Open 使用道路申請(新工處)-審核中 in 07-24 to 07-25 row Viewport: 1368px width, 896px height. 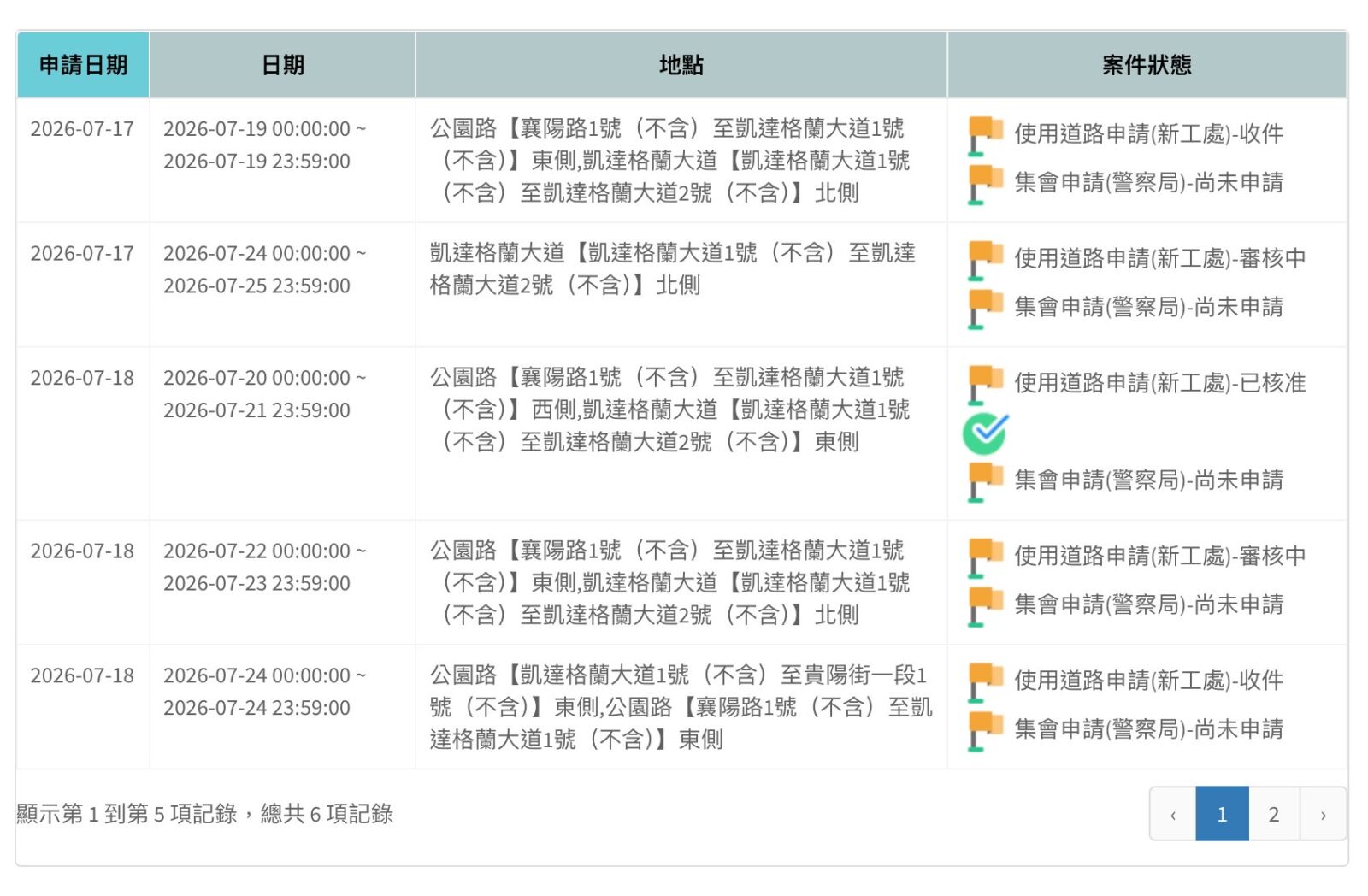[x=1160, y=259]
